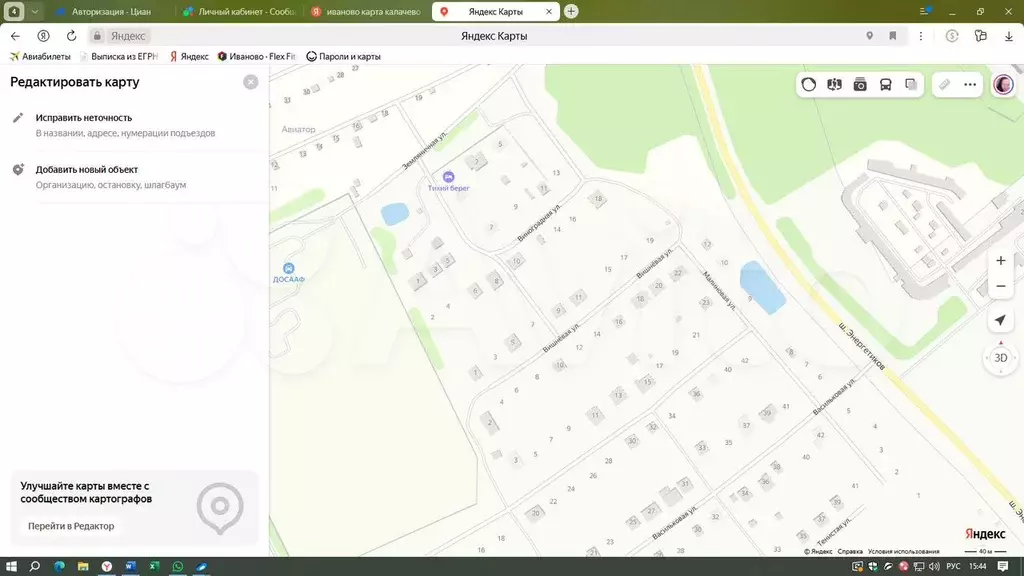Close the 'Яндекс Карты' tab

(549, 12)
